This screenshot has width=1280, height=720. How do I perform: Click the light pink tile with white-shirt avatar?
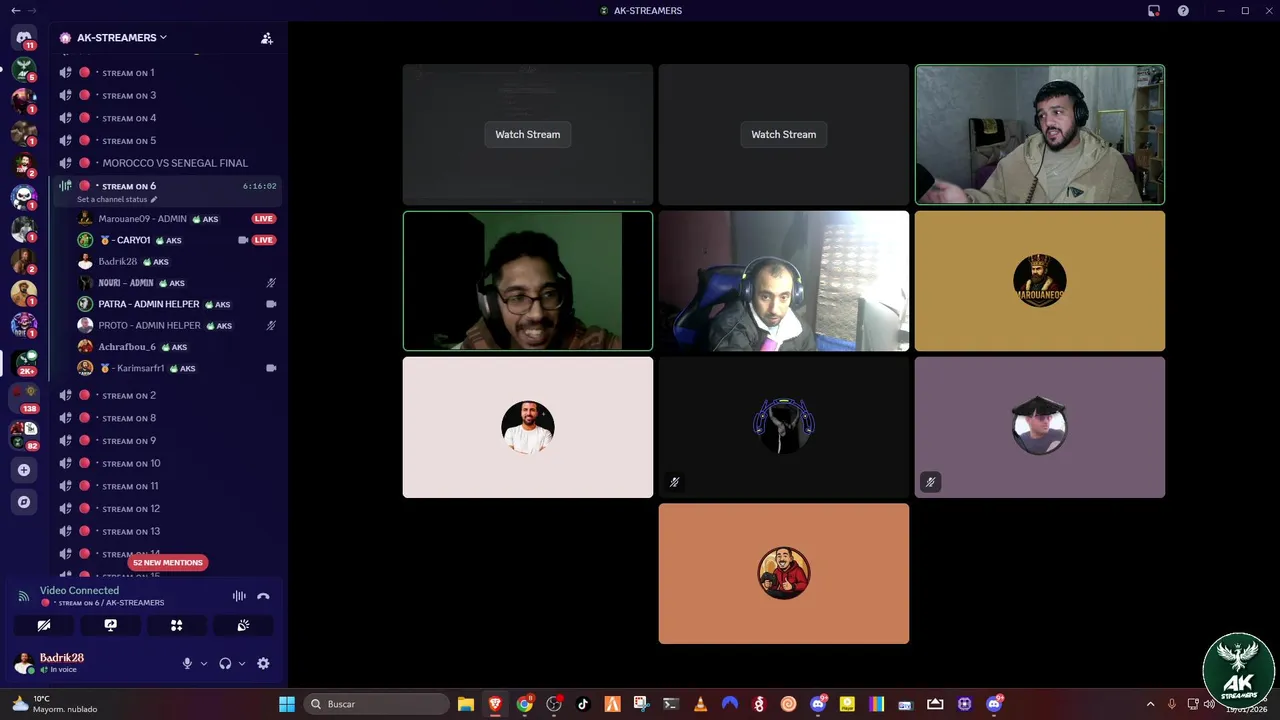[528, 427]
